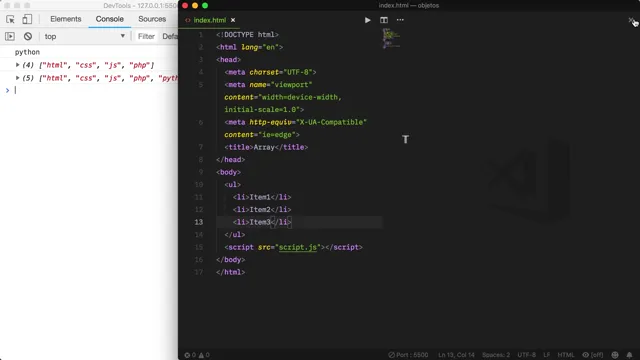This screenshot has width=640, height=360.
Task: Click the 'Item1' text on line 11
Action: pyautogui.click(x=260, y=197)
